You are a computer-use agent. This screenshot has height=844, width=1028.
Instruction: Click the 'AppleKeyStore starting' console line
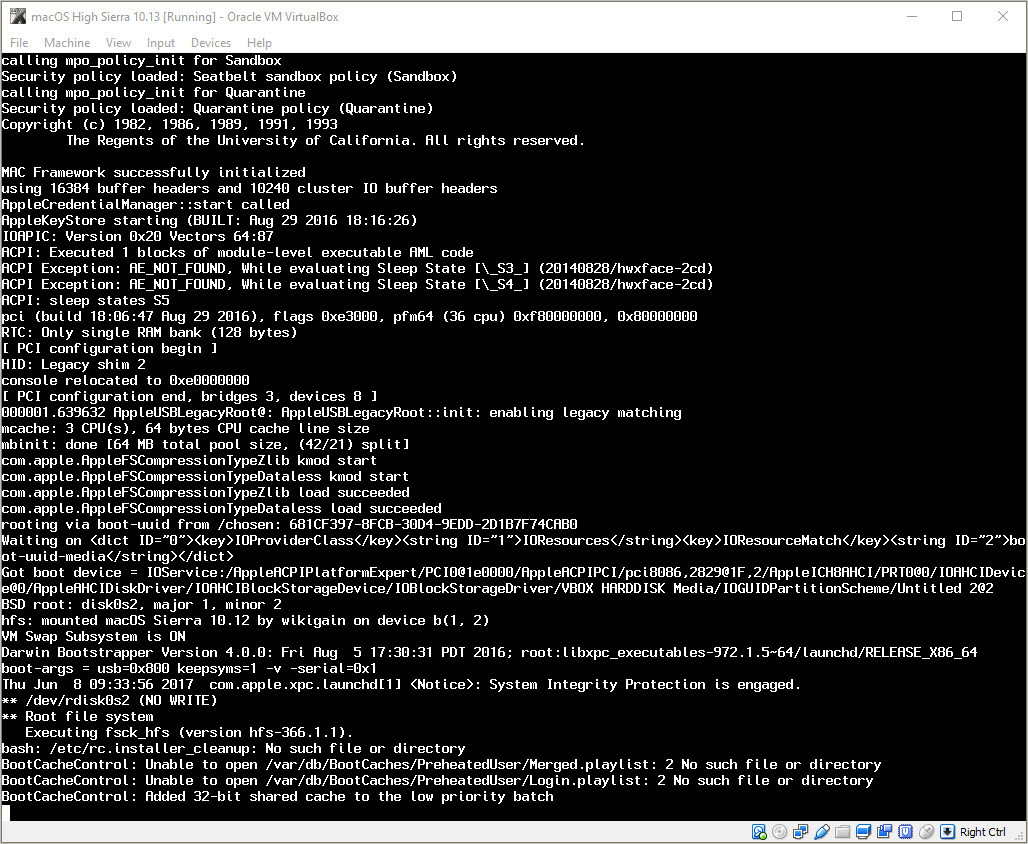209,220
